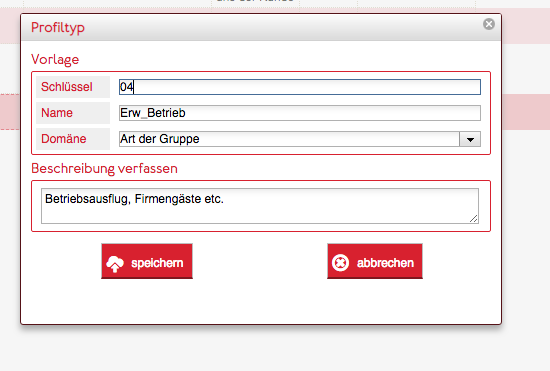This screenshot has width=550, height=371.
Task: Click the Domäne label
Action: coord(63,139)
